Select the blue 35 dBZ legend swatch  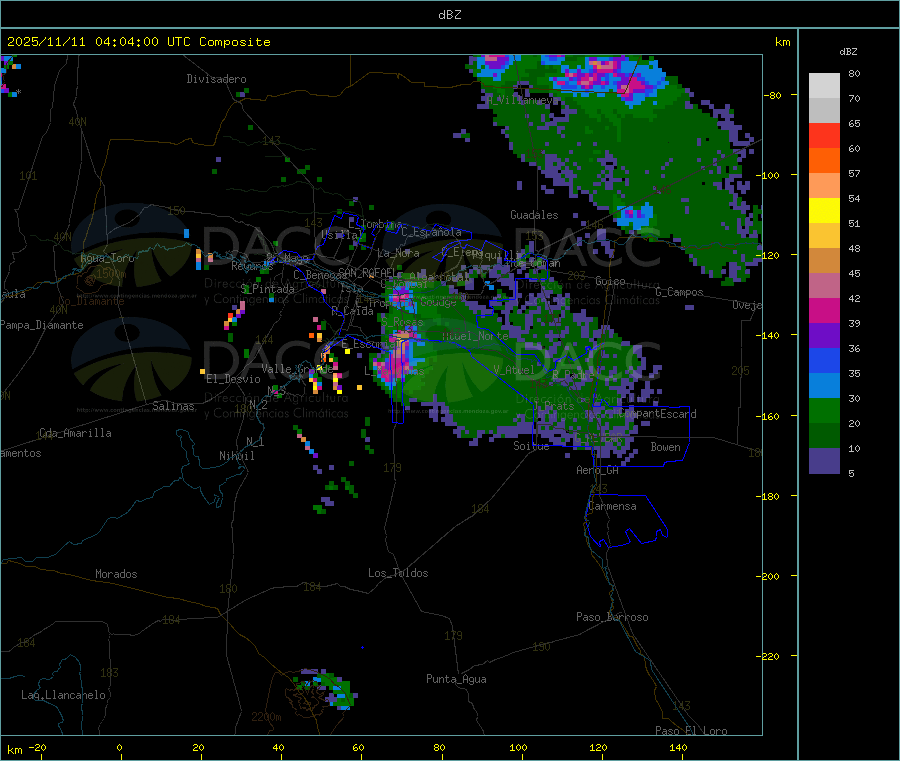(824, 360)
